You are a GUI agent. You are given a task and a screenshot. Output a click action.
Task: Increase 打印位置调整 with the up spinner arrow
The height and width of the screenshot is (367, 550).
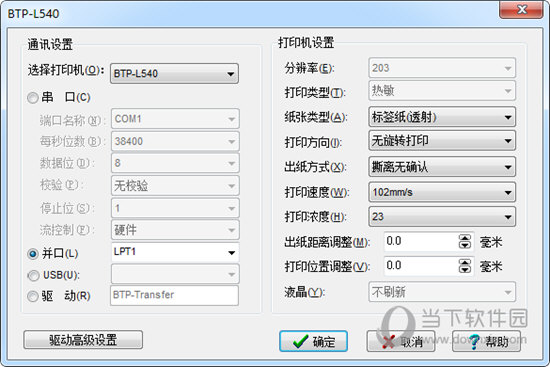pos(465,262)
